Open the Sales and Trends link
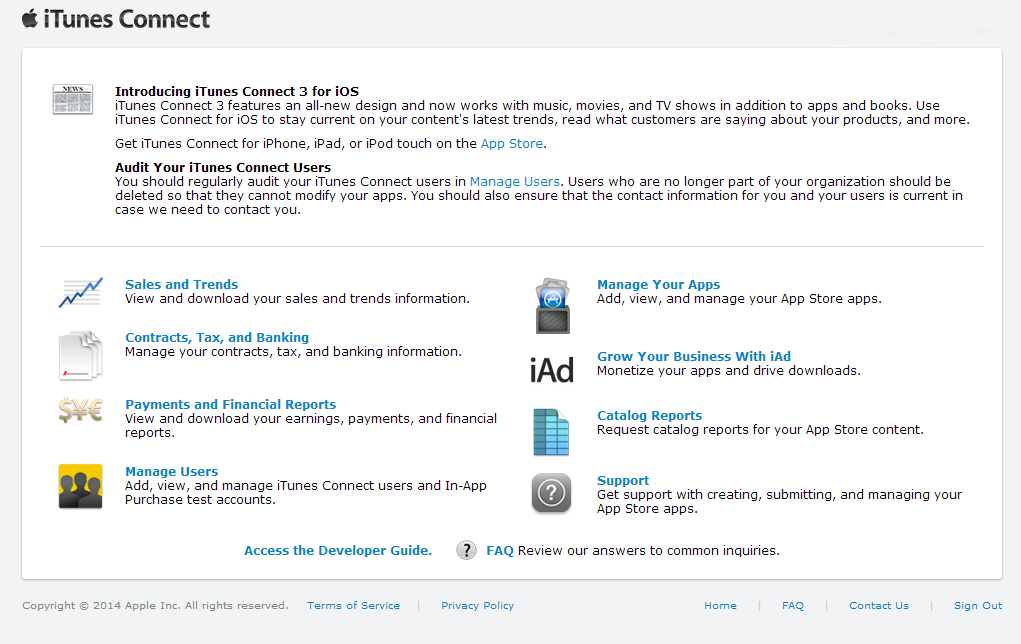The height and width of the screenshot is (644, 1021). click(x=181, y=284)
